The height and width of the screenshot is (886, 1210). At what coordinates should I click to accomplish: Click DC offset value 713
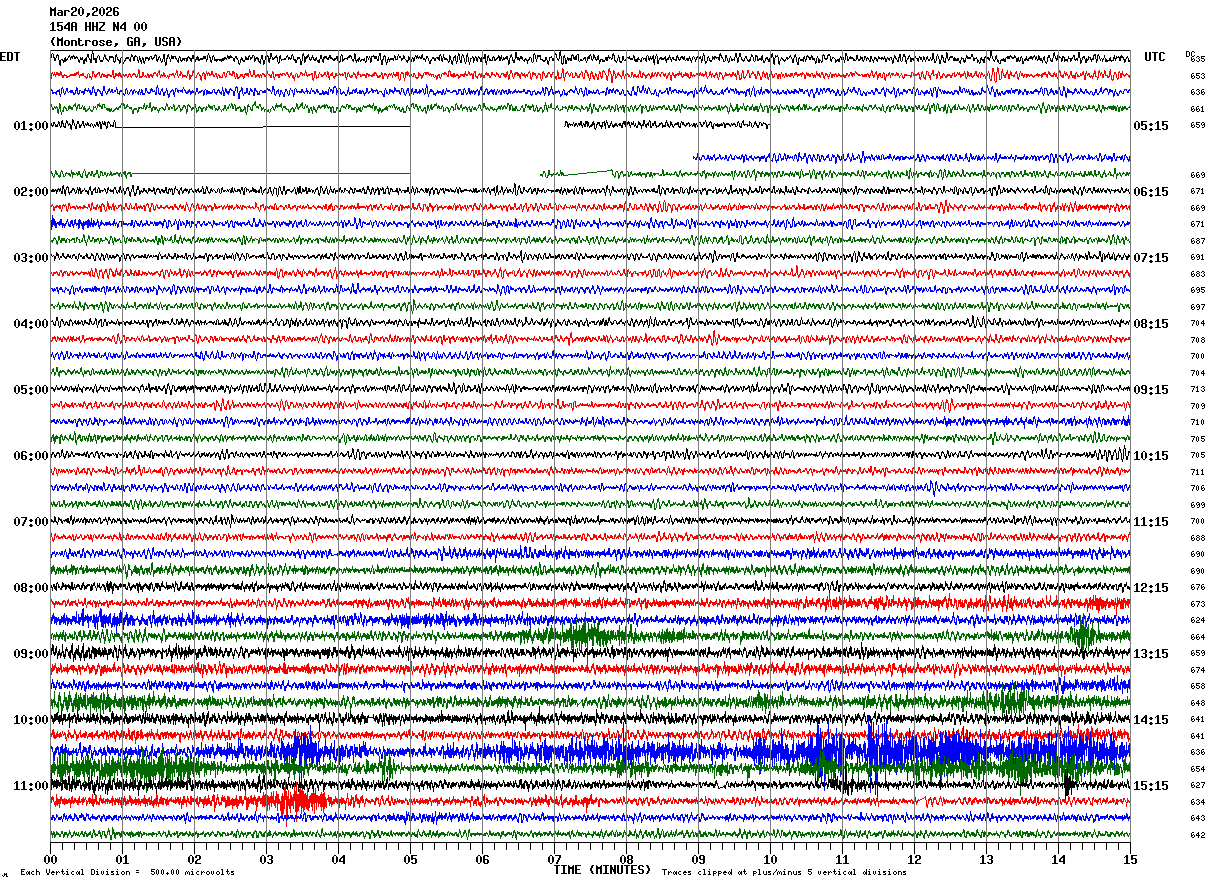tap(1197, 390)
